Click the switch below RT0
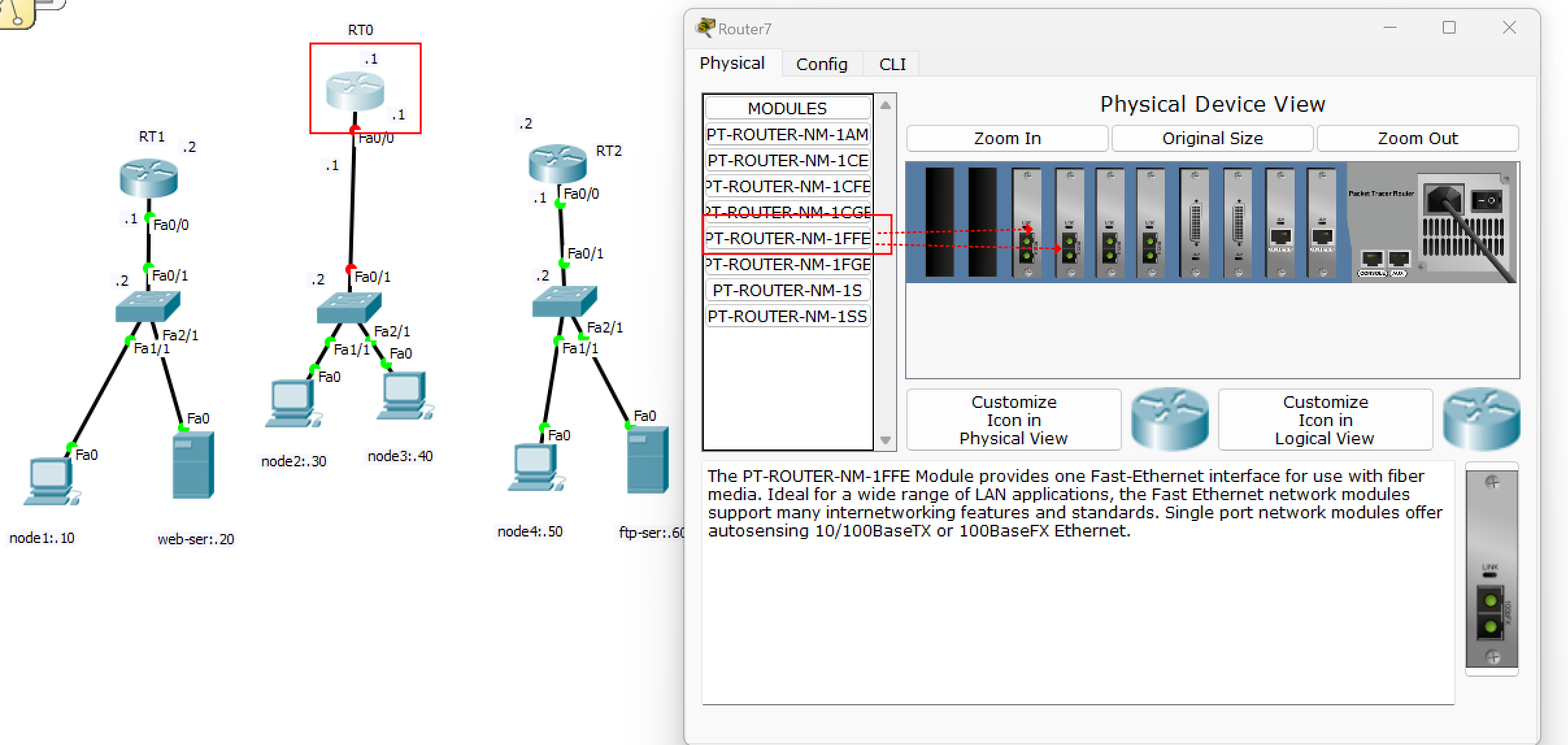This screenshot has width=1568, height=745. (x=349, y=308)
